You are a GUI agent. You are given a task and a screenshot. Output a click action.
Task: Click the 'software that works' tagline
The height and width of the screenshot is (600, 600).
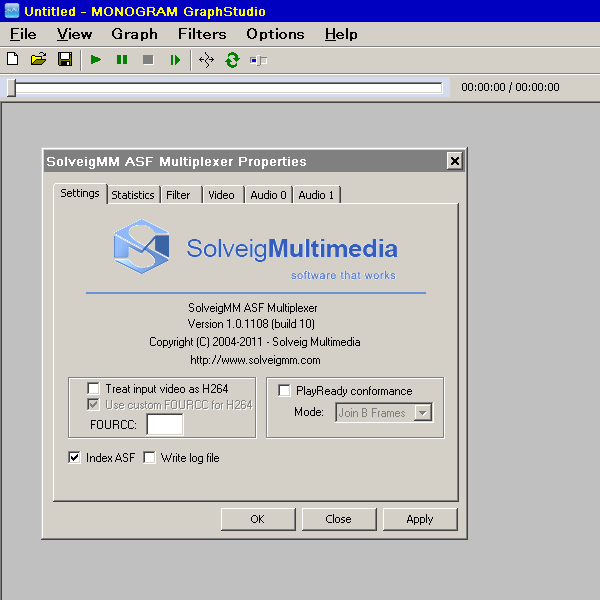pyautogui.click(x=343, y=275)
